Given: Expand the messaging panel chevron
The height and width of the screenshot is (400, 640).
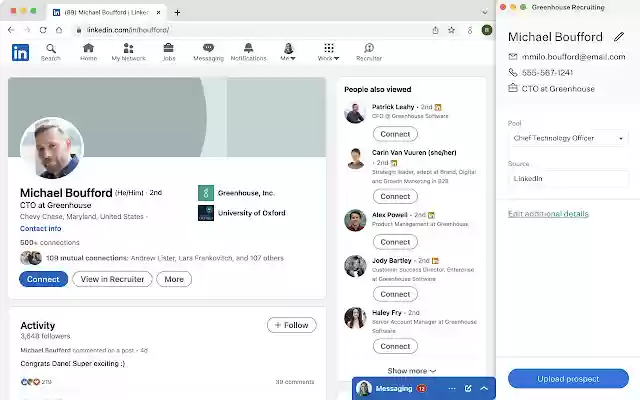Looking at the screenshot, I should [484, 389].
